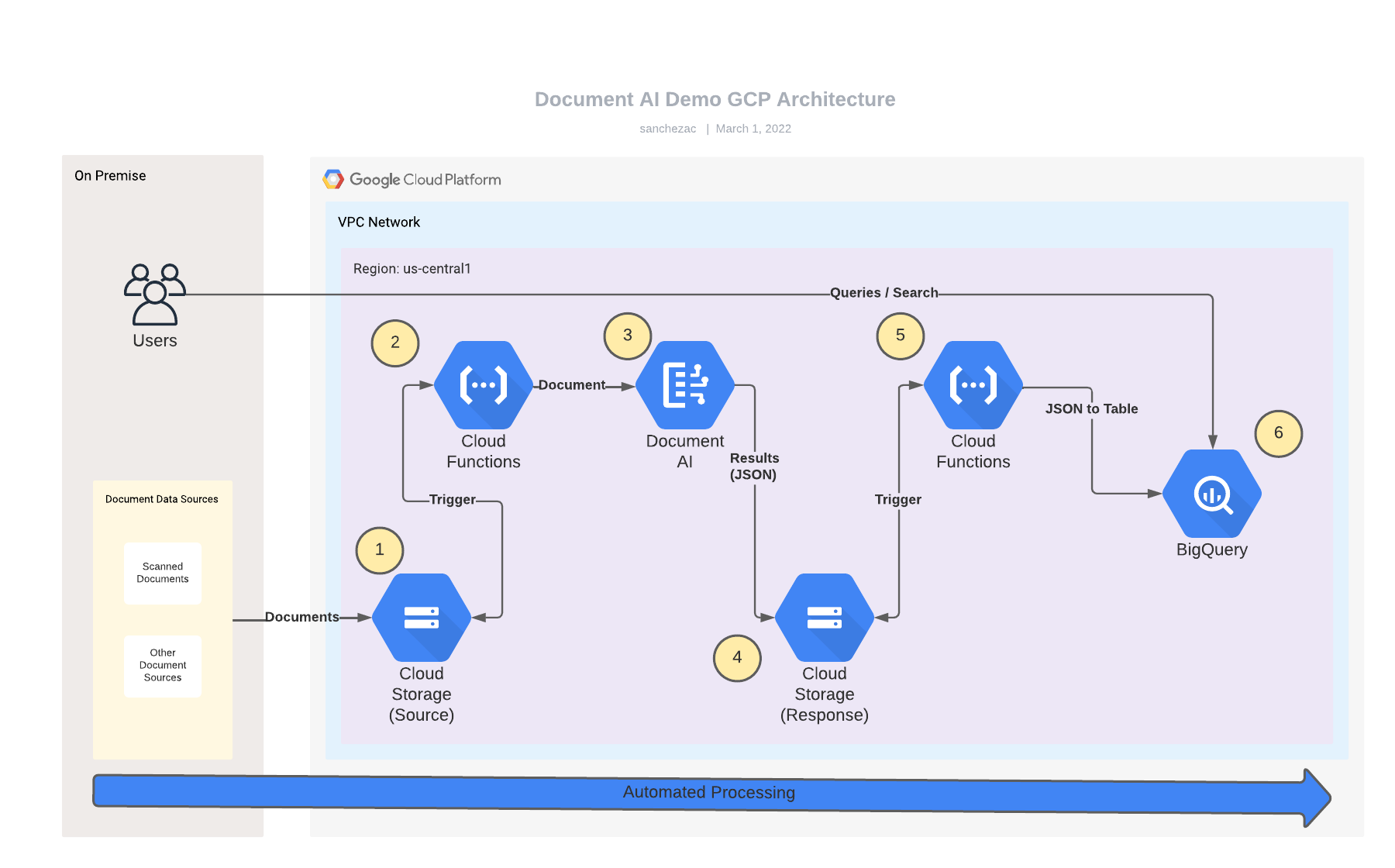
Task: Click the Document AI service icon
Action: [684, 385]
